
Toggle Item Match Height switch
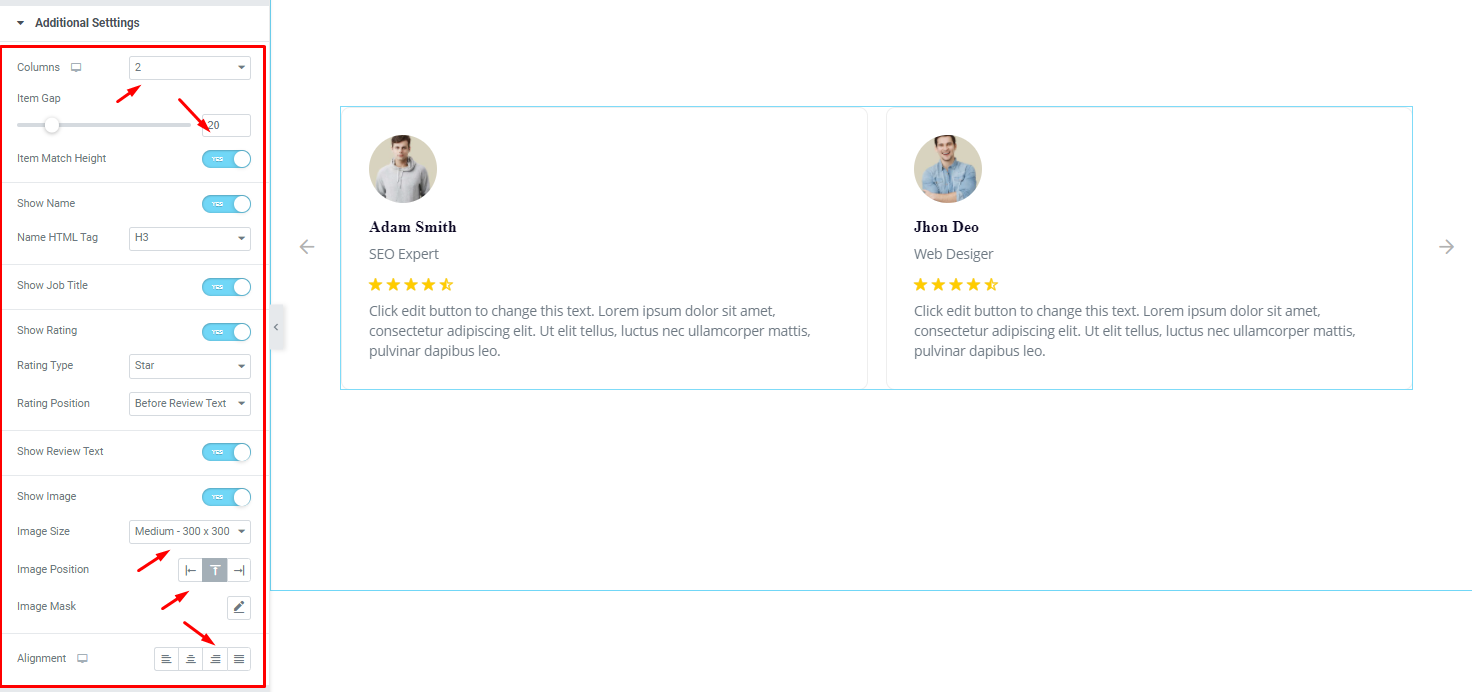coord(226,159)
